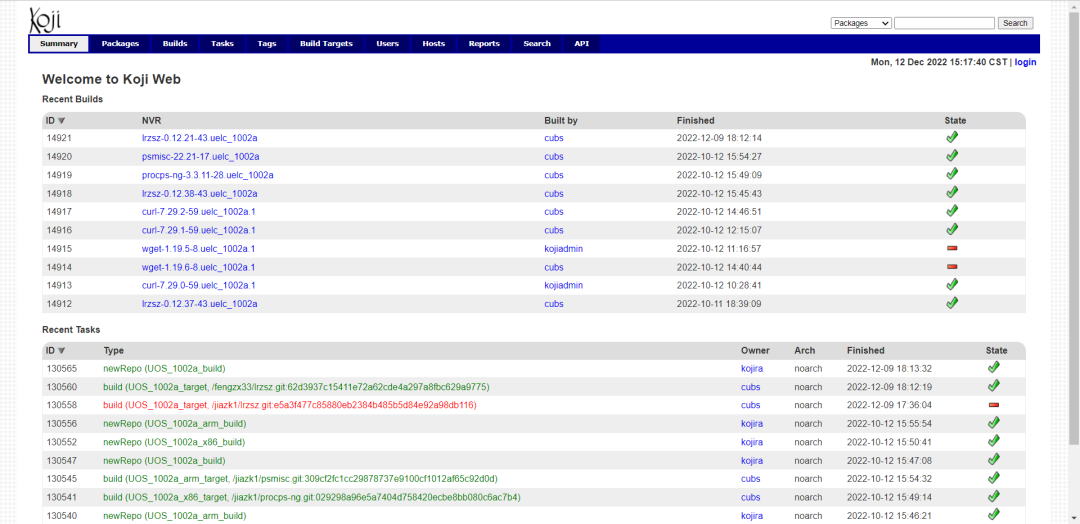Click success checkmark for build 14919
The width and height of the screenshot is (1080, 524).
click(952, 174)
